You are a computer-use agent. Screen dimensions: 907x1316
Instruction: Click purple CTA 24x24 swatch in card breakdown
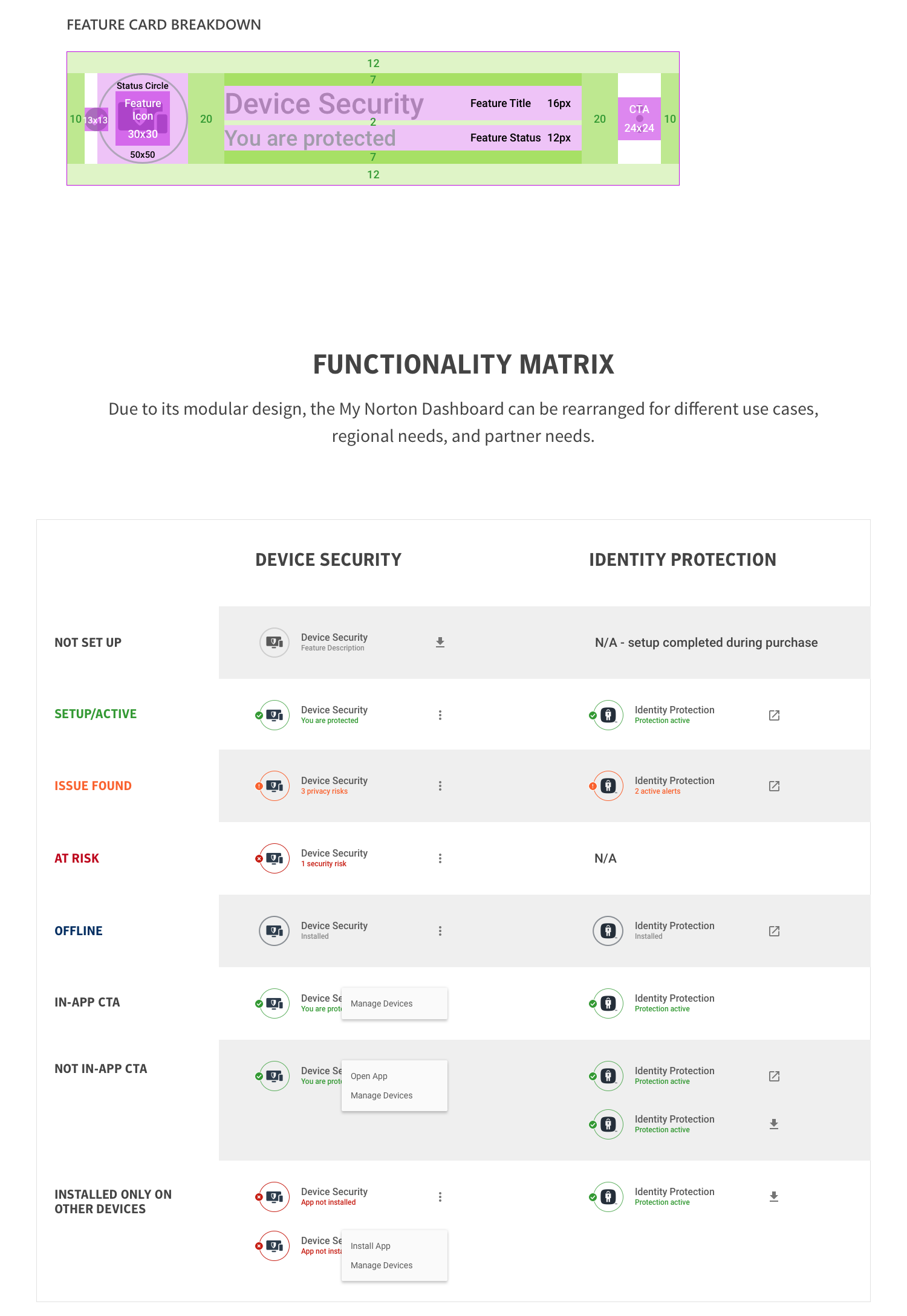pos(639,118)
